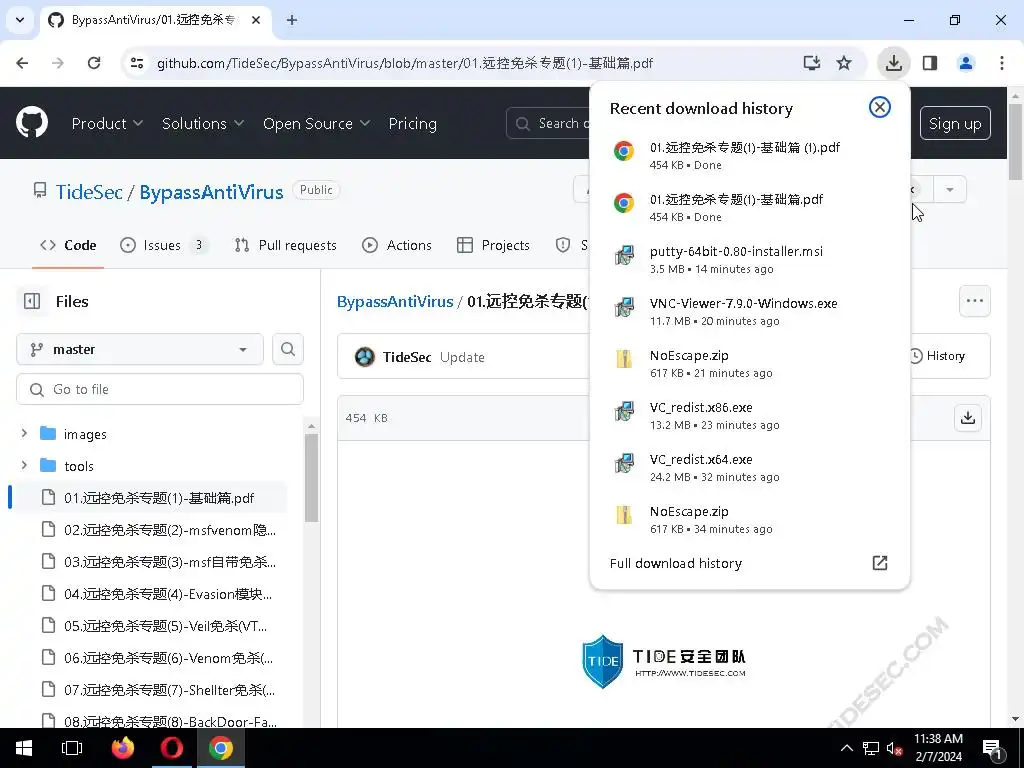Switch to the Projects tab
The height and width of the screenshot is (768, 1024).
pyautogui.click(x=493, y=246)
